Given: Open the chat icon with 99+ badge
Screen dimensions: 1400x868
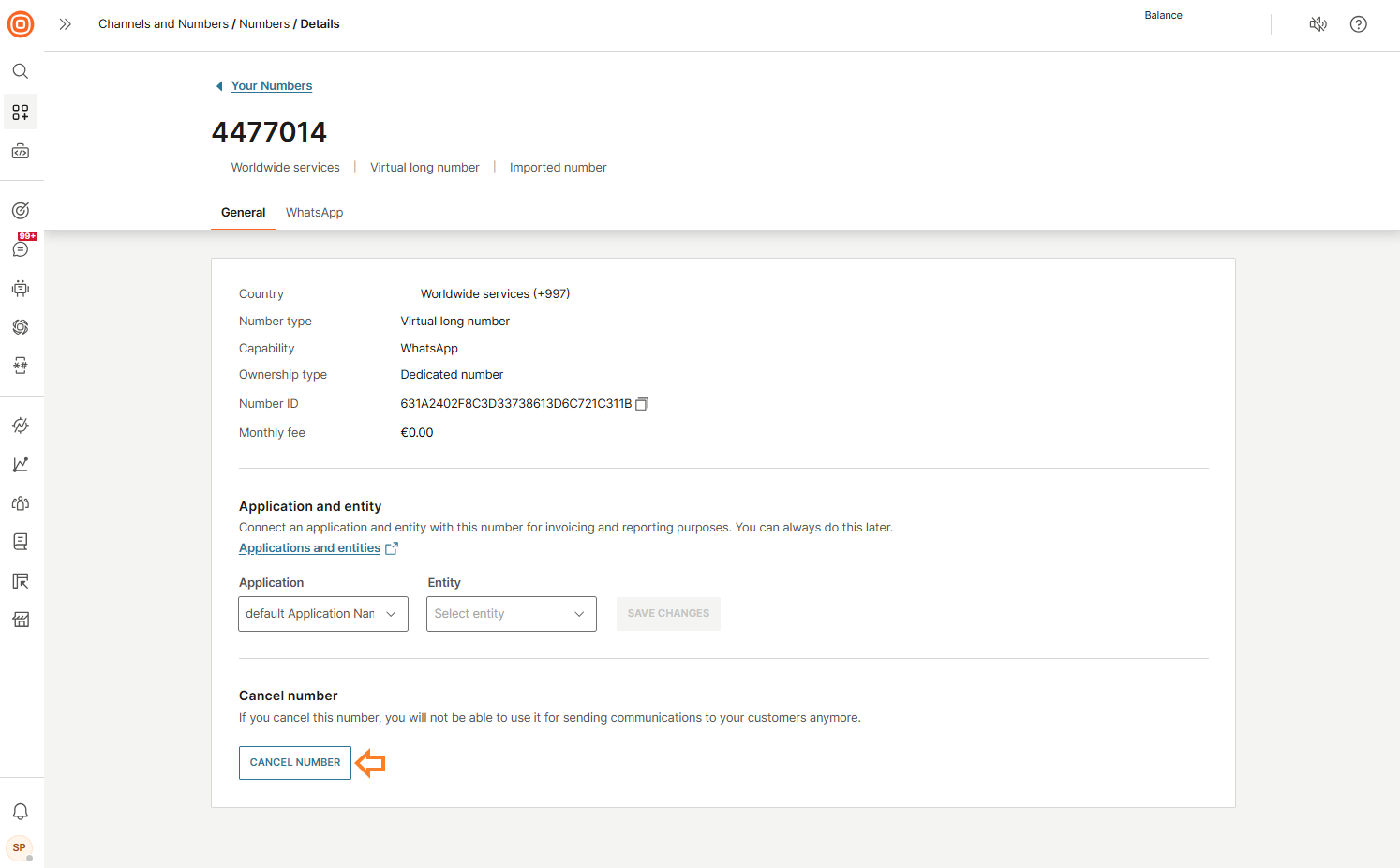Looking at the screenshot, I should pyautogui.click(x=21, y=248).
